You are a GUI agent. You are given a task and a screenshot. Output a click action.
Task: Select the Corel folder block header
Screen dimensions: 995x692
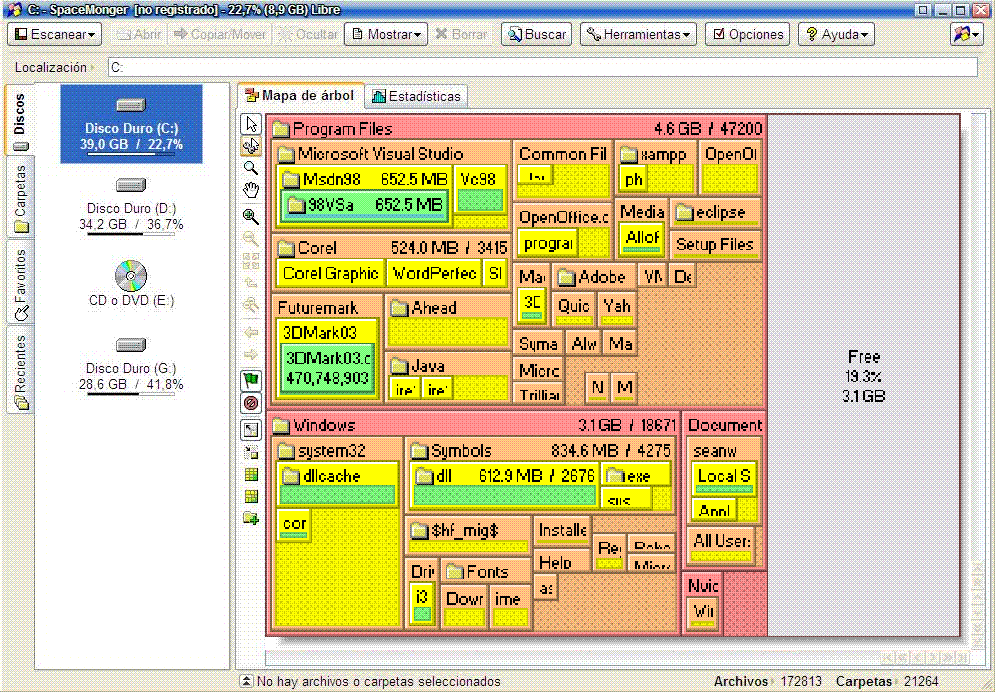pyautogui.click(x=392, y=247)
